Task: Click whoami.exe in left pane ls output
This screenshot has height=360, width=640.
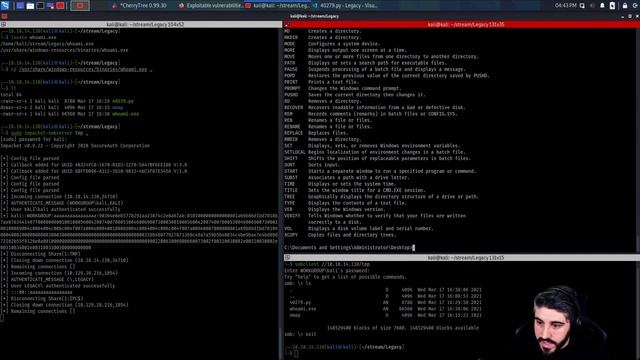Action: (126, 114)
